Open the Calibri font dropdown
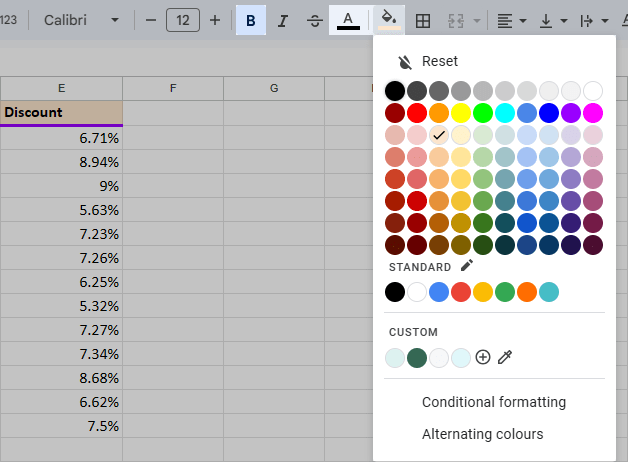 pos(81,20)
